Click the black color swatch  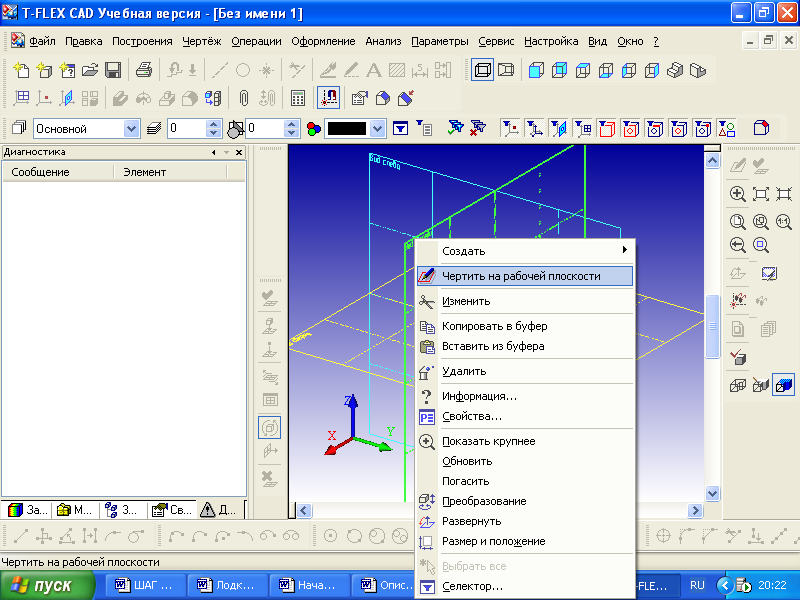pyautogui.click(x=347, y=129)
